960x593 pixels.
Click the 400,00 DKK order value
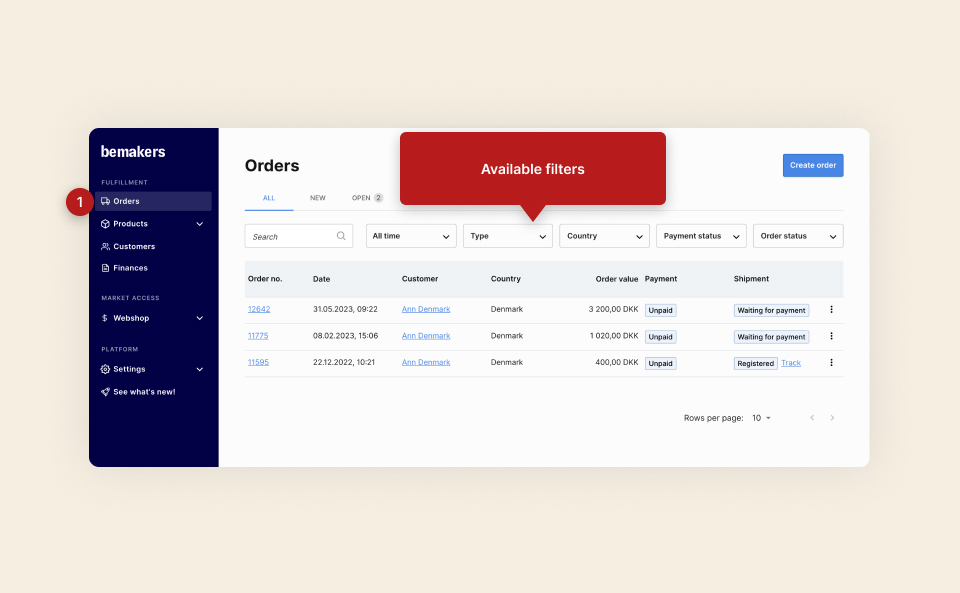[617, 362]
